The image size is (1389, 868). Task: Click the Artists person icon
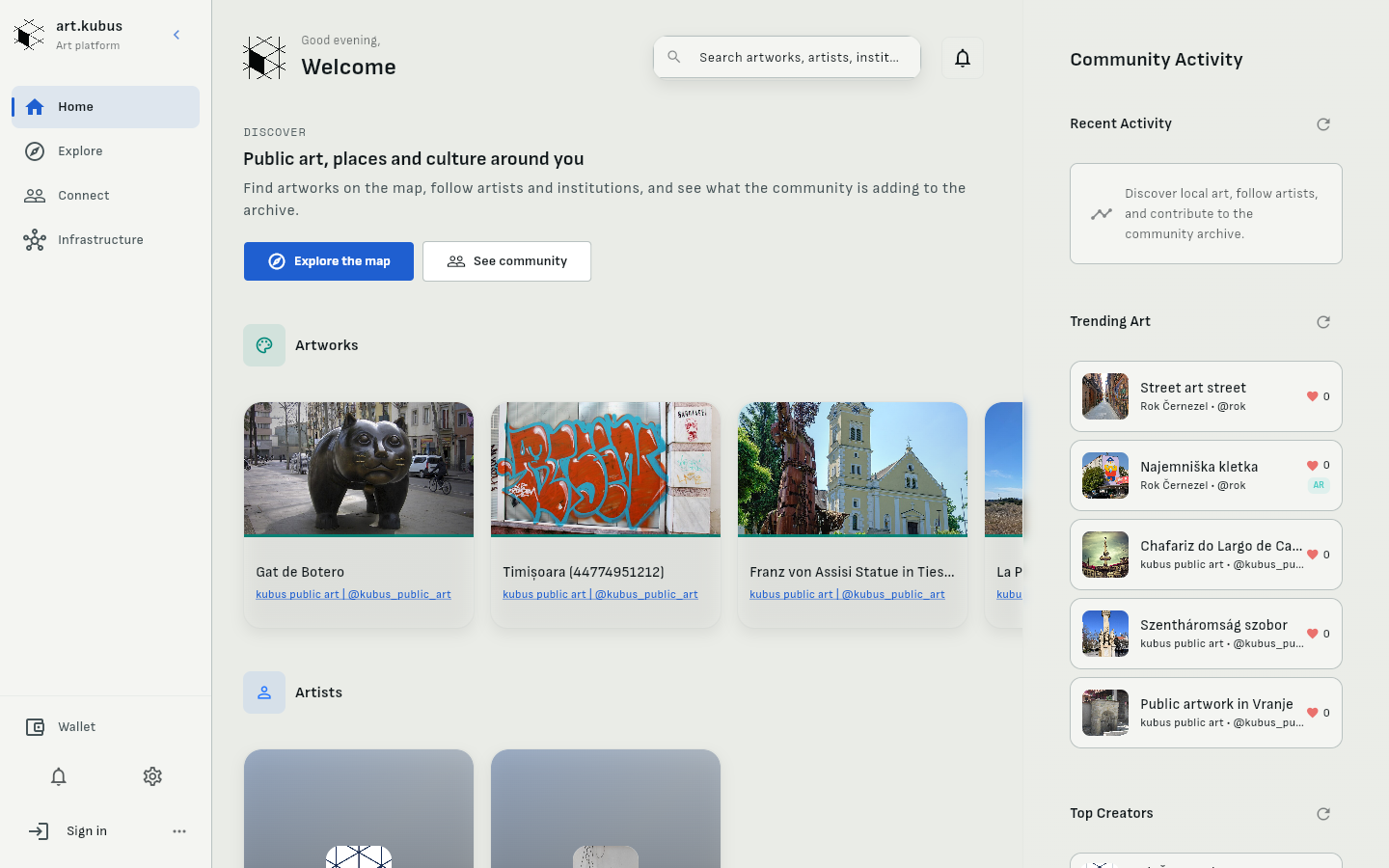(264, 692)
